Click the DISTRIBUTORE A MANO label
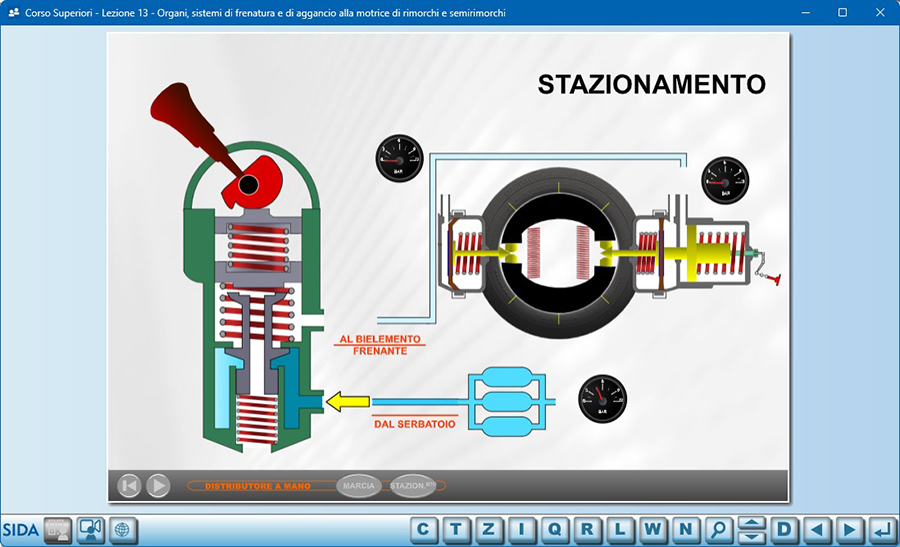The width and height of the screenshot is (900, 547). pos(257,486)
